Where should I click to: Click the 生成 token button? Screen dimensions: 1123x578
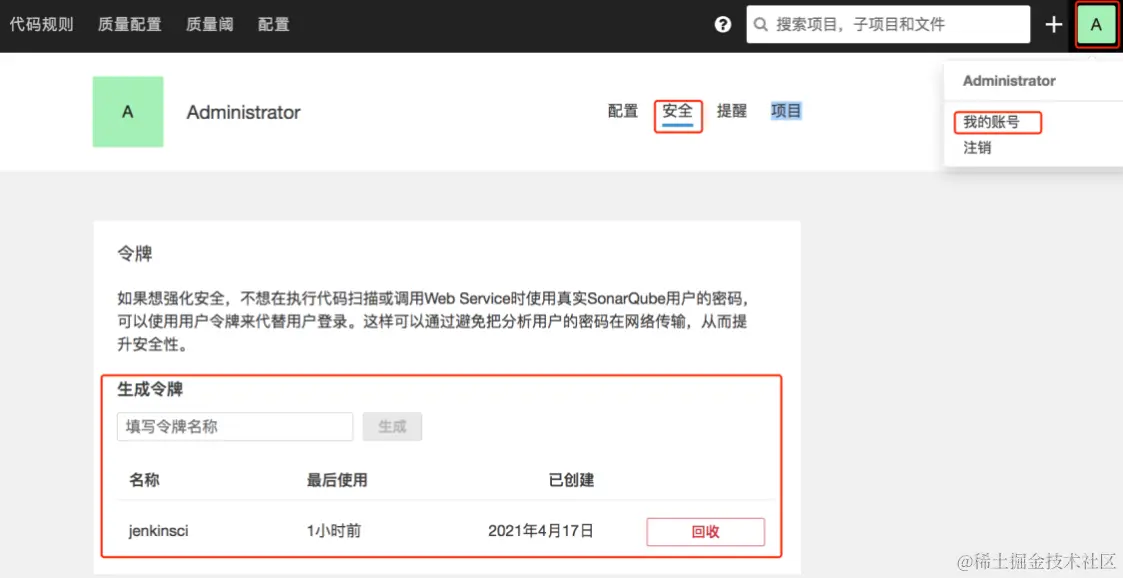tap(392, 427)
